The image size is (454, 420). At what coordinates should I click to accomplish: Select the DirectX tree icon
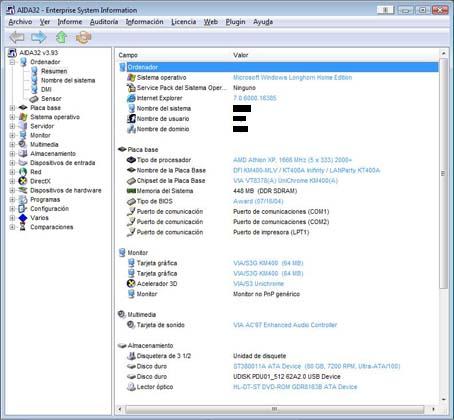23,181
